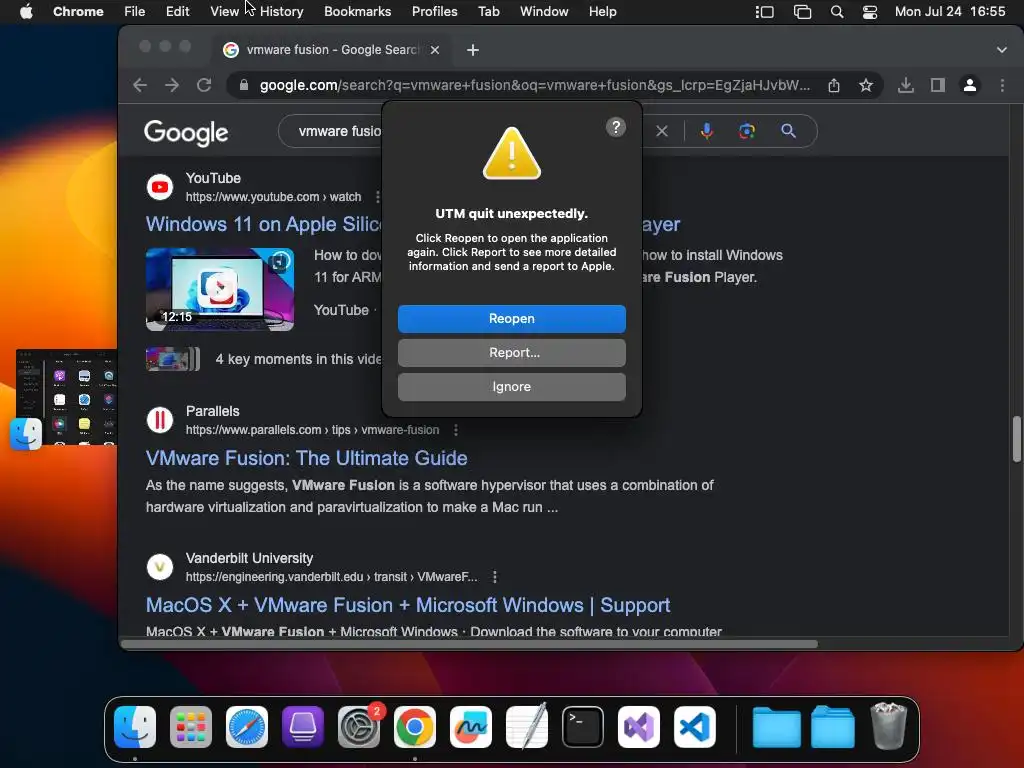Viewport: 1024px width, 768px height.
Task: Go back in Chrome
Action: click(140, 85)
